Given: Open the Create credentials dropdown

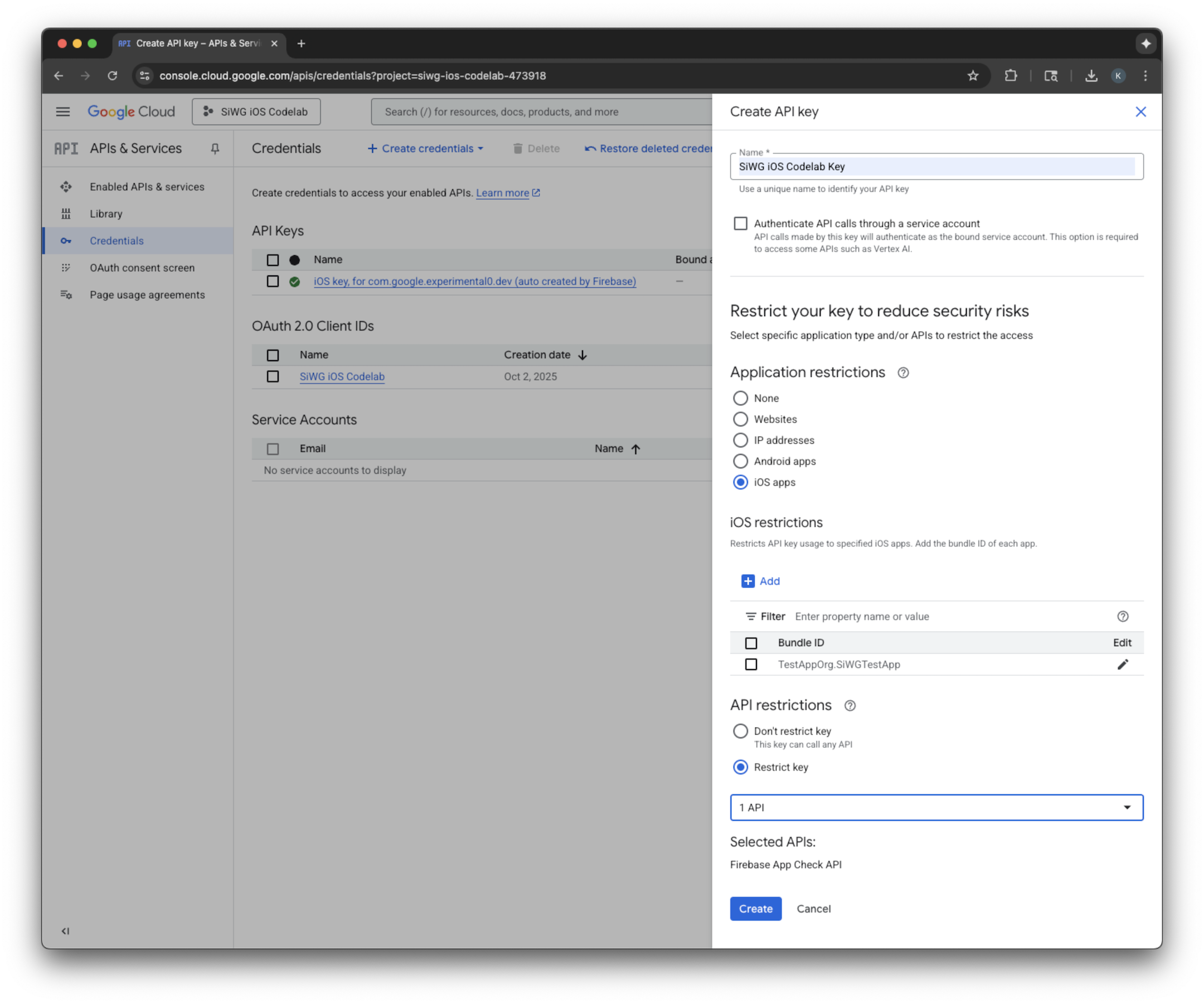Looking at the screenshot, I should (425, 148).
